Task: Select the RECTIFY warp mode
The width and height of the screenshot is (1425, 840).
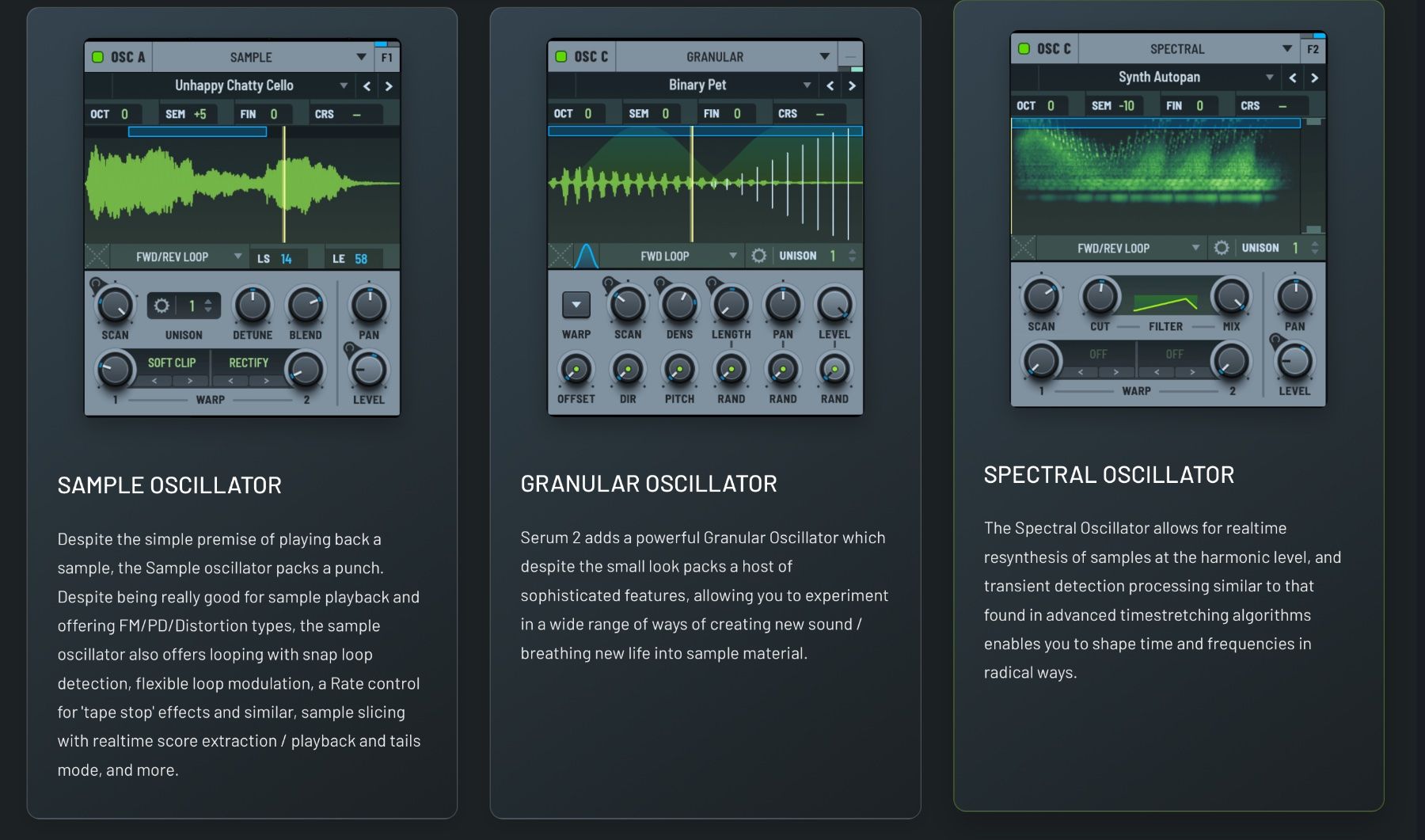Action: pyautogui.click(x=249, y=363)
